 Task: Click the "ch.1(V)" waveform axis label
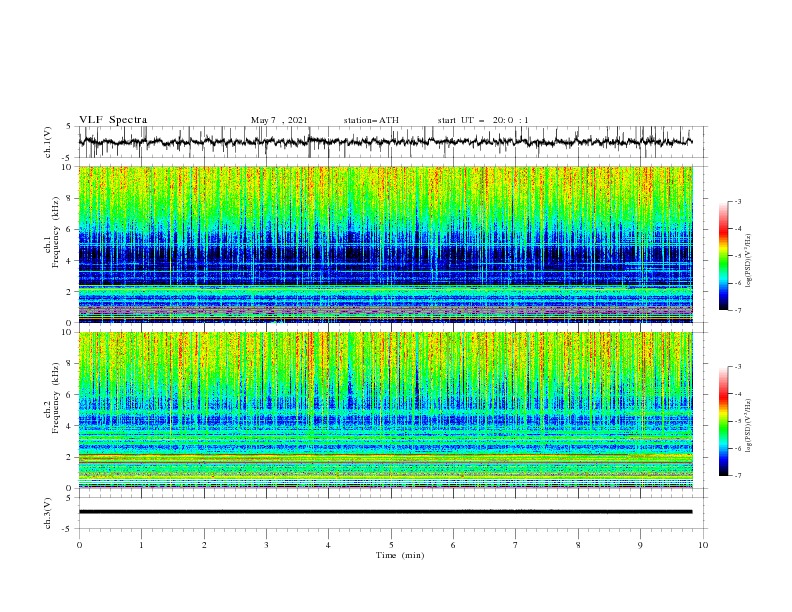48,142
